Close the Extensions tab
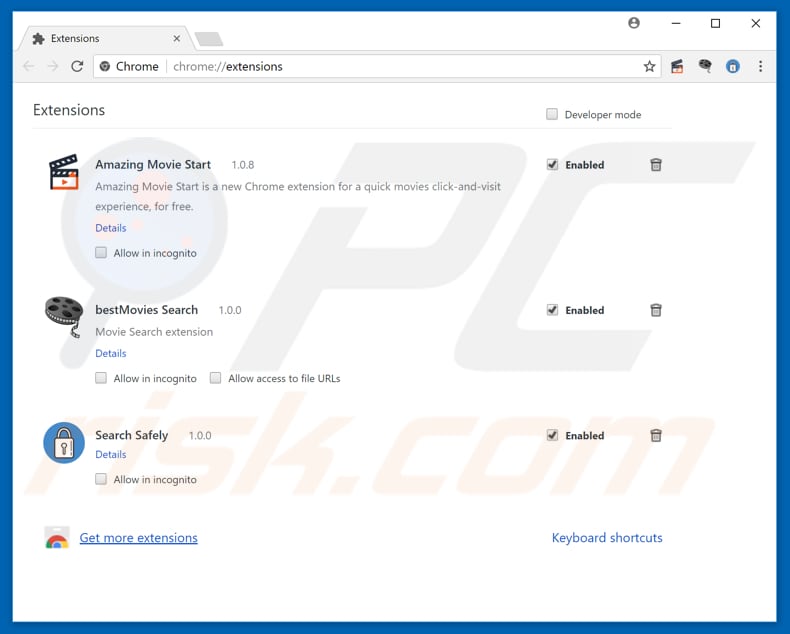This screenshot has width=790, height=634. pos(177,38)
